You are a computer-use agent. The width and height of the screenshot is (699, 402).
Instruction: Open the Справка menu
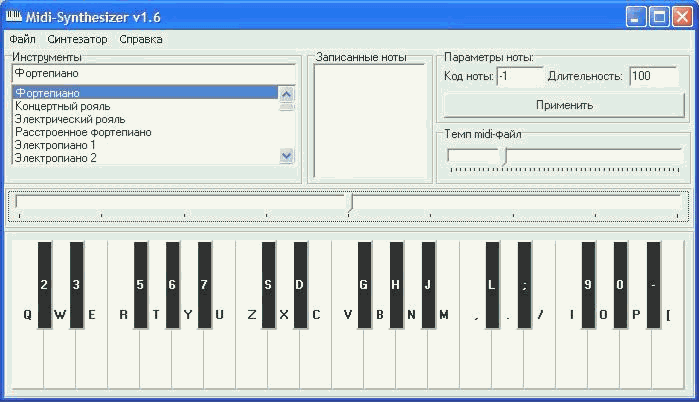(140, 39)
